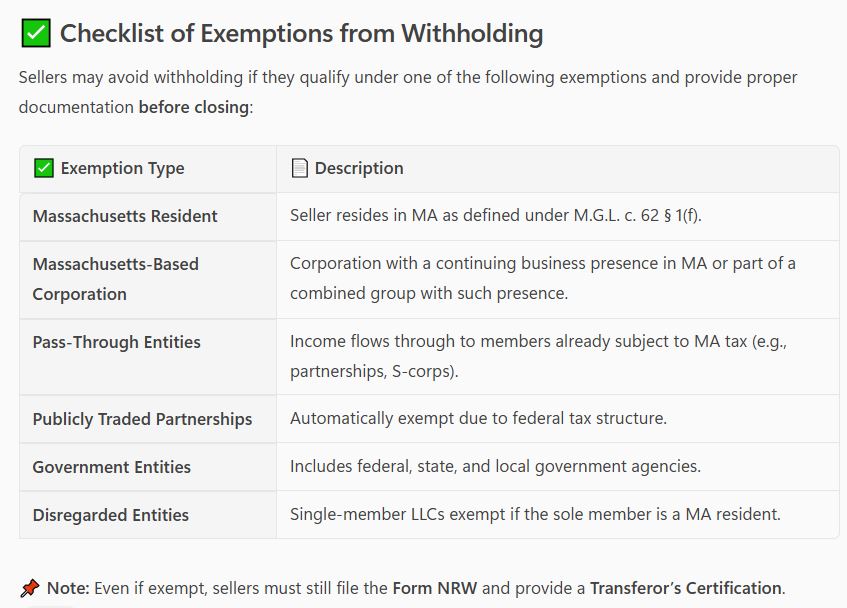Screen dimensions: 847x608
Task: Click the Disregarded Entities row label
Action: (x=110, y=515)
